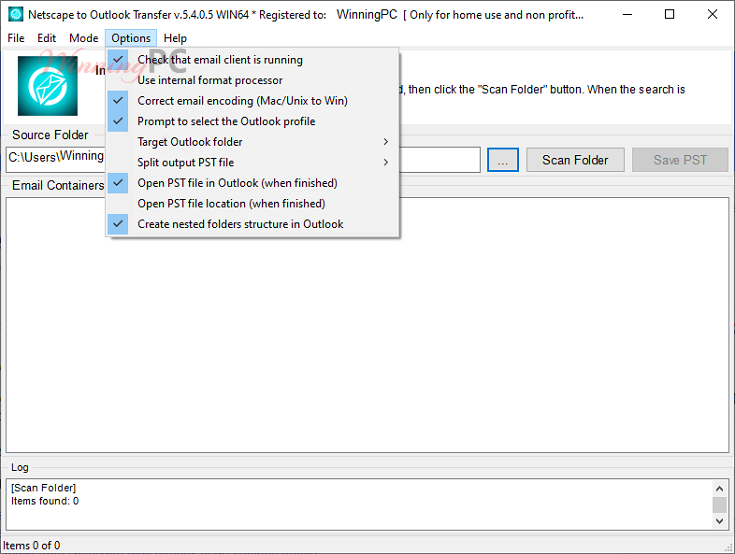This screenshot has width=735, height=554.
Task: Enable Use internal format processor
Action: click(x=253, y=80)
